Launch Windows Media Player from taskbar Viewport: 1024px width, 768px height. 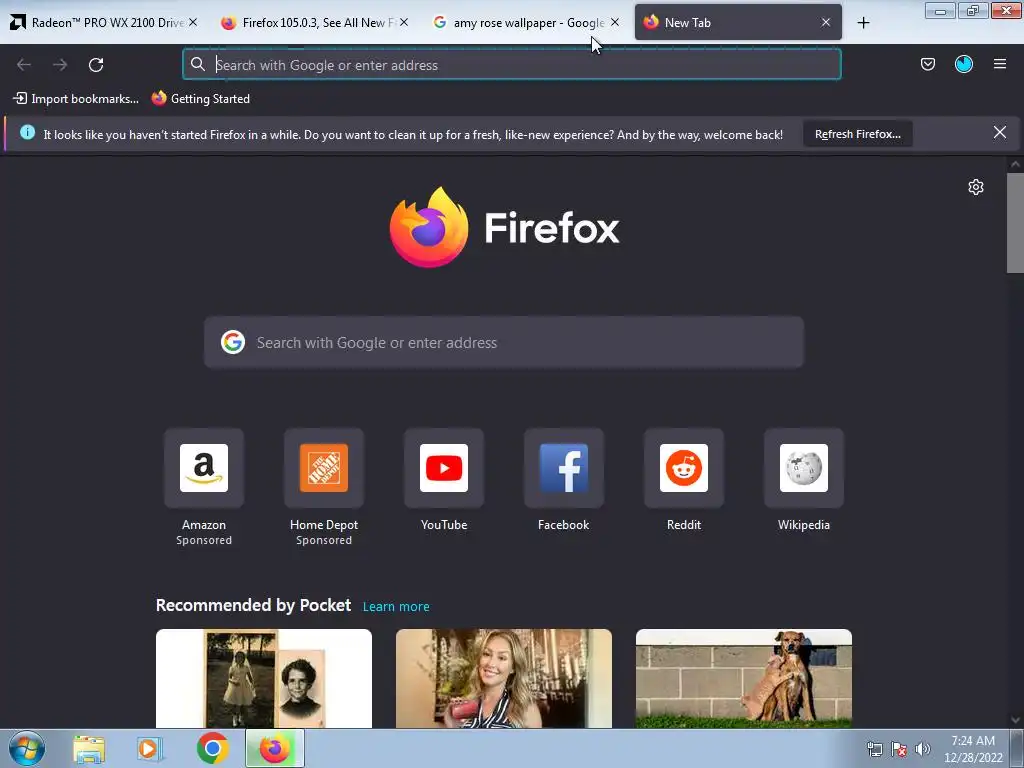pos(150,749)
